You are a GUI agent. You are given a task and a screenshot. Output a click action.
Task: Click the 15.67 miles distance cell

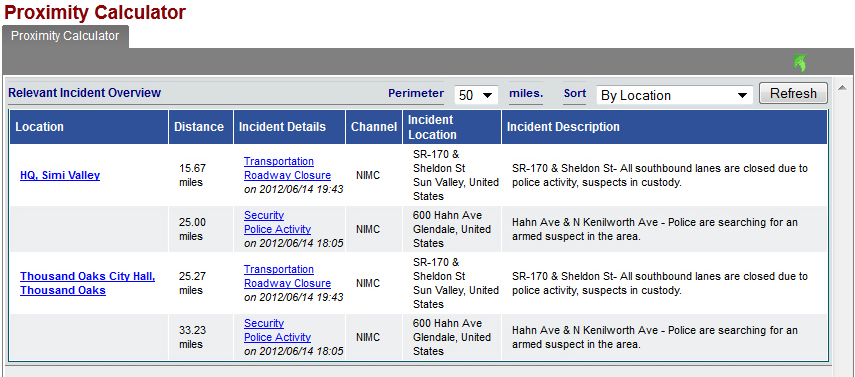pyautogui.click(x=201, y=175)
